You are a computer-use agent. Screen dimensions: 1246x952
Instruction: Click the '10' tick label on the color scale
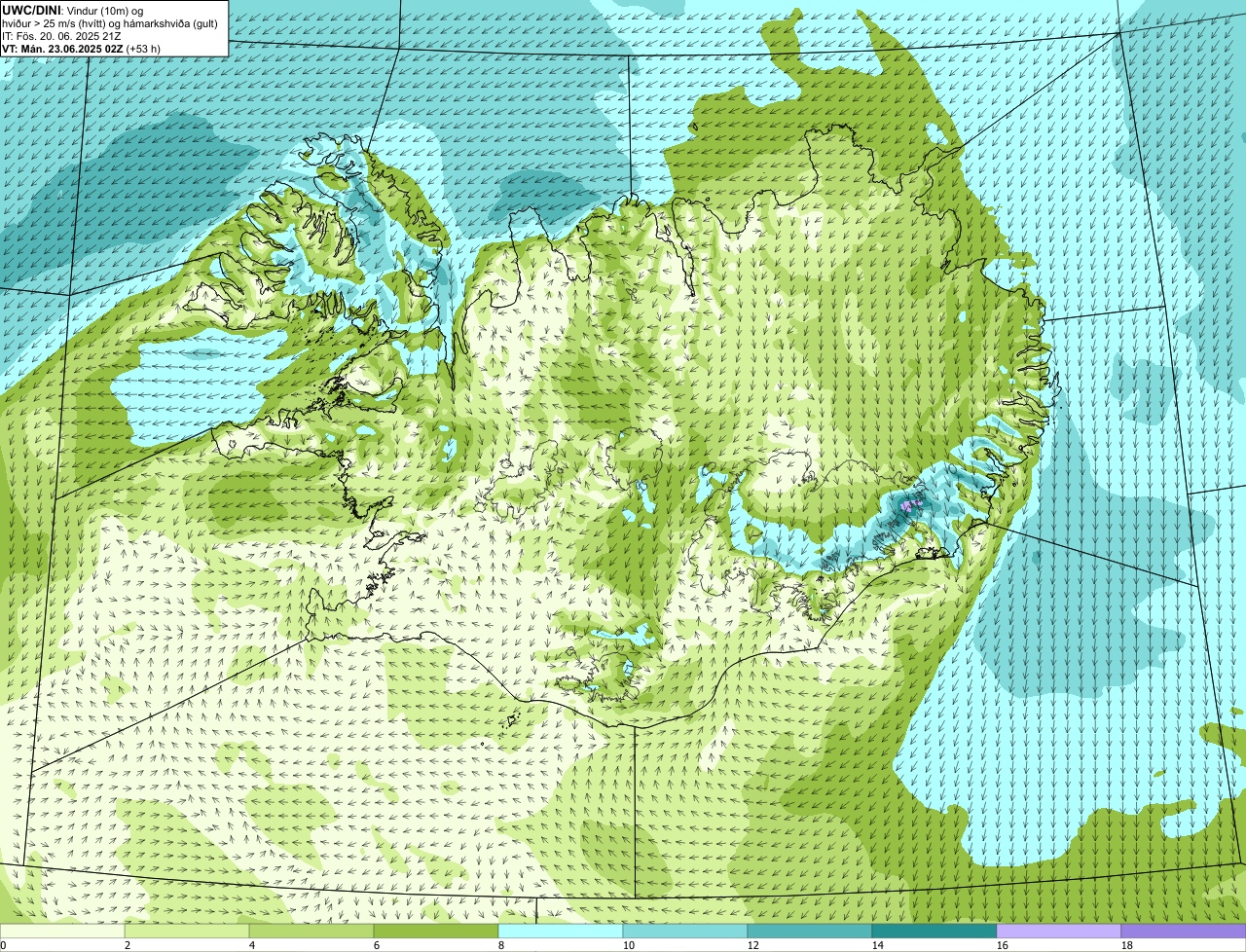click(x=629, y=945)
